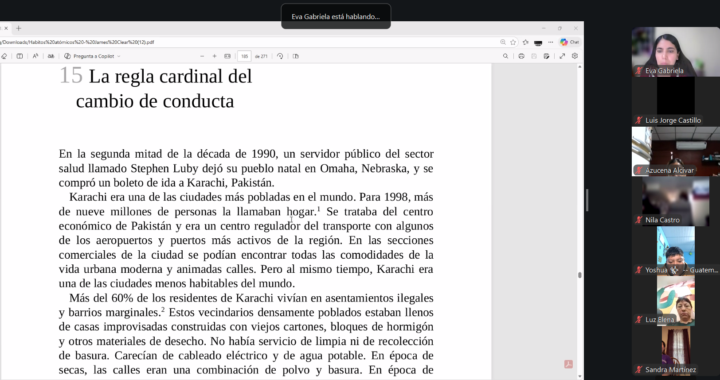Expand the Pregunta a Copilot dropdown arrow

[119, 56]
